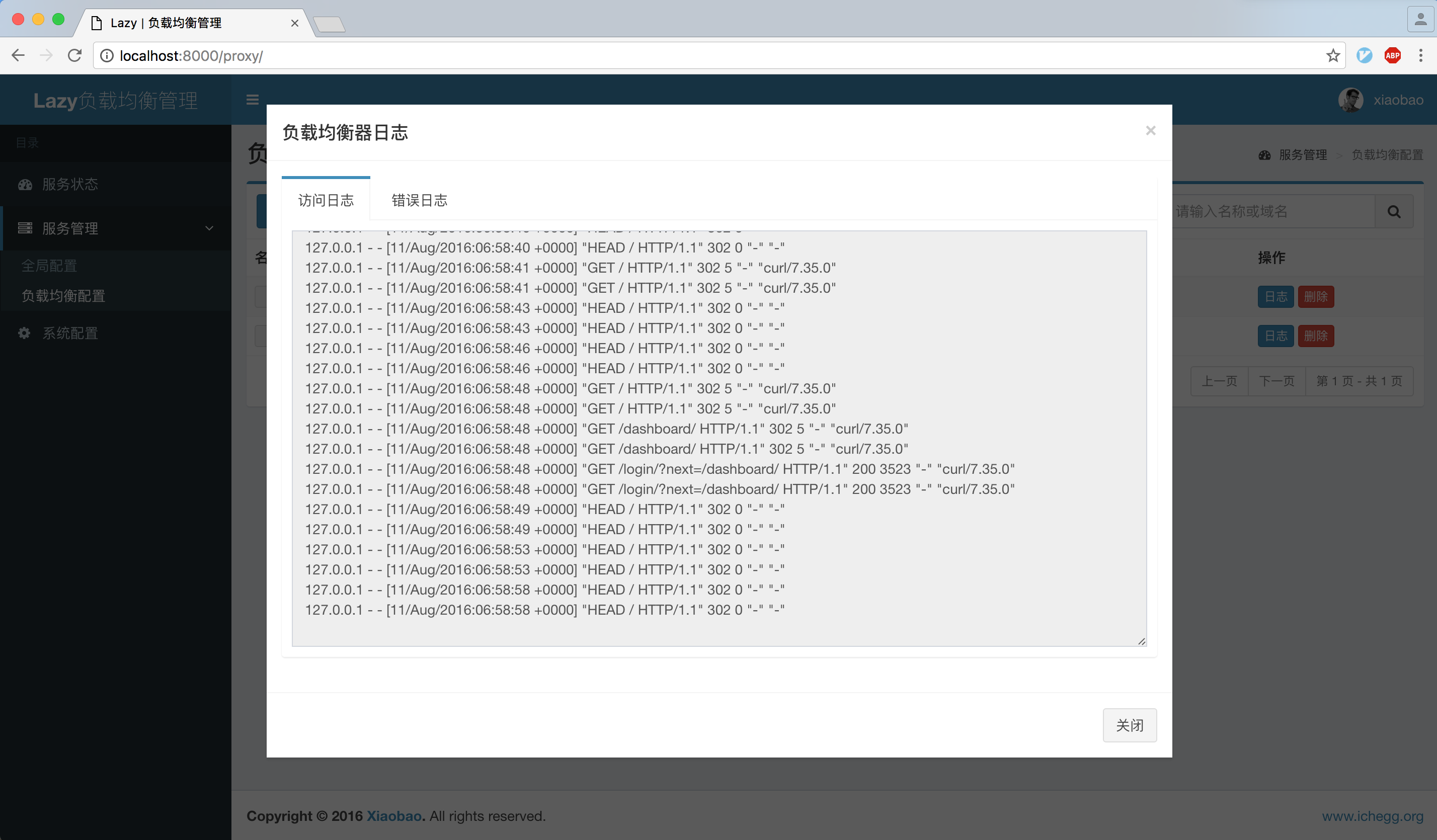Open the xiaobao user menu

[1381, 100]
